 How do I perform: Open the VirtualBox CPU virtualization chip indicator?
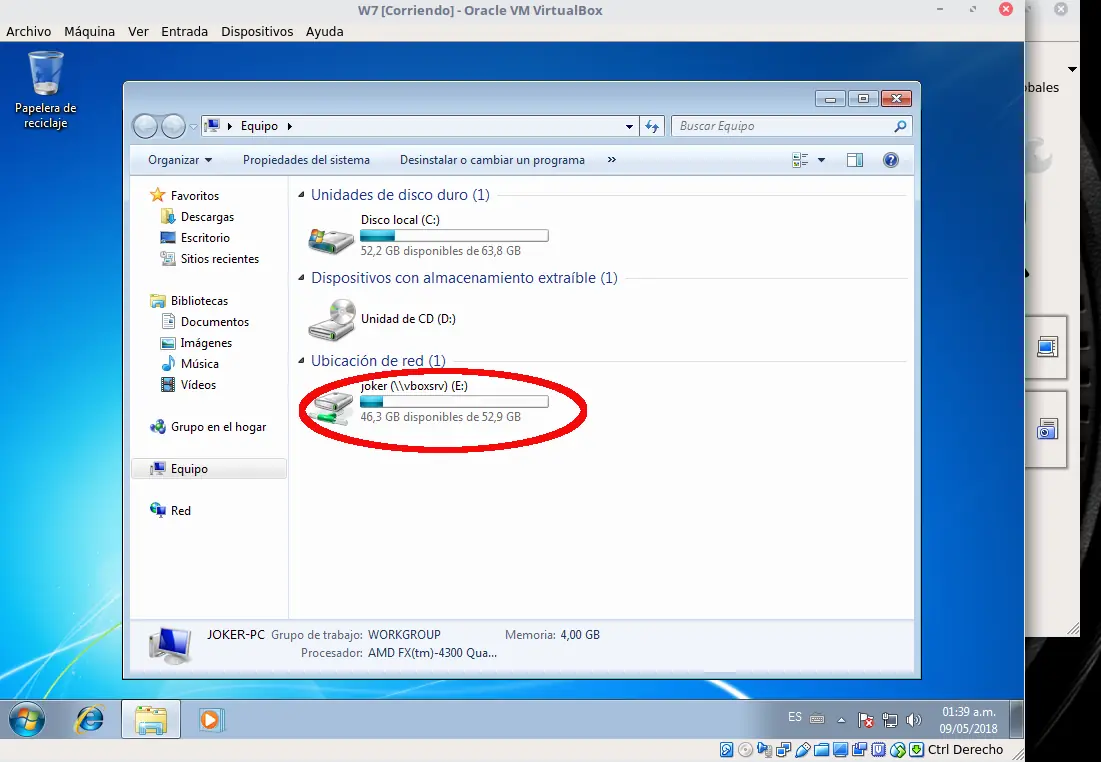[878, 749]
